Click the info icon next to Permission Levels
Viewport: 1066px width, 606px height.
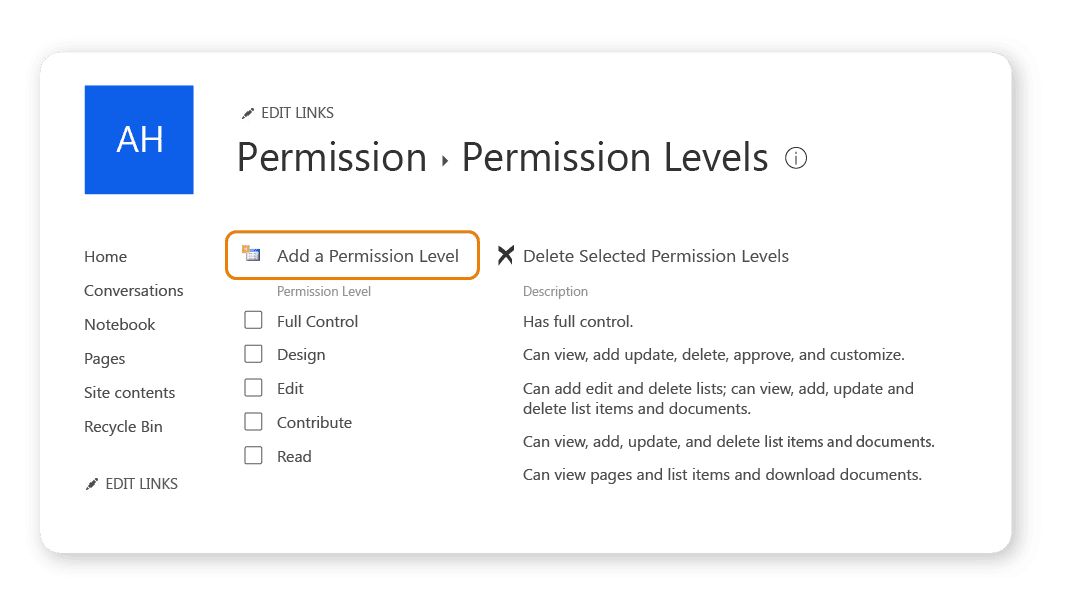pyautogui.click(x=795, y=158)
